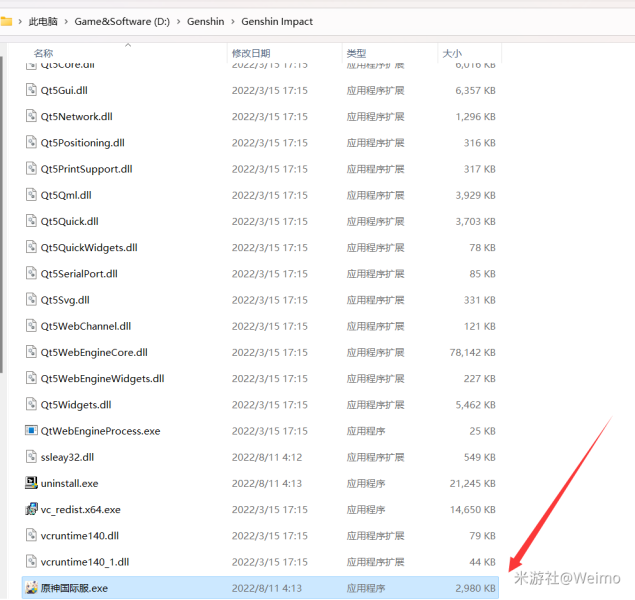Click the Qt5SerialPort.dll file icon
The image size is (635, 600).
pyautogui.click(x=31, y=273)
